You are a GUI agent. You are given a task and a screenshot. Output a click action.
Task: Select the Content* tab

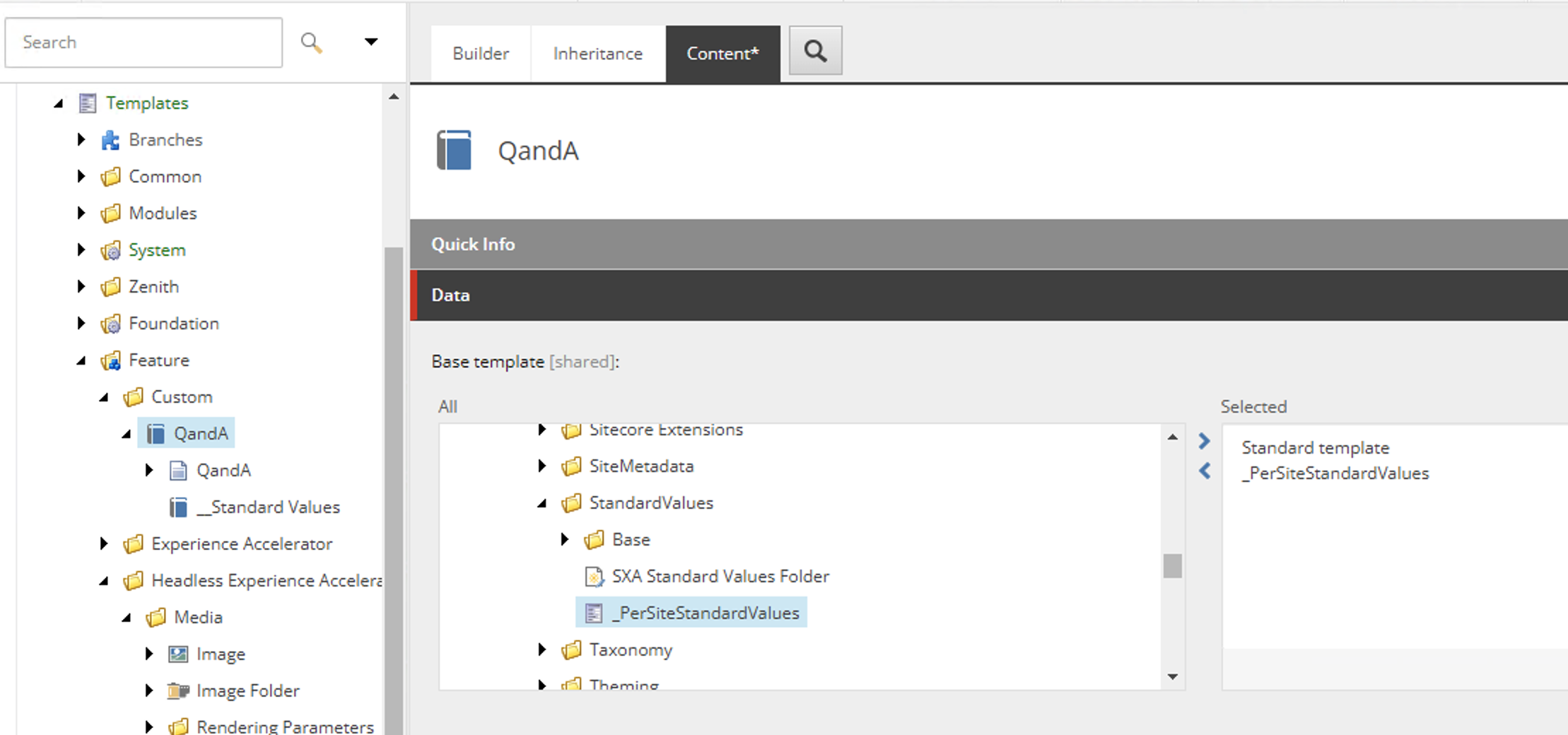(722, 54)
